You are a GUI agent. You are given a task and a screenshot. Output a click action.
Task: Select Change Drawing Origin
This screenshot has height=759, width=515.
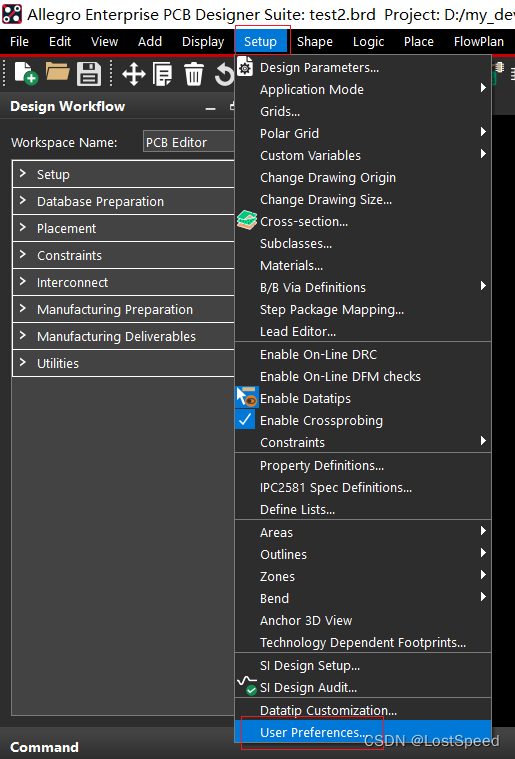click(363, 178)
